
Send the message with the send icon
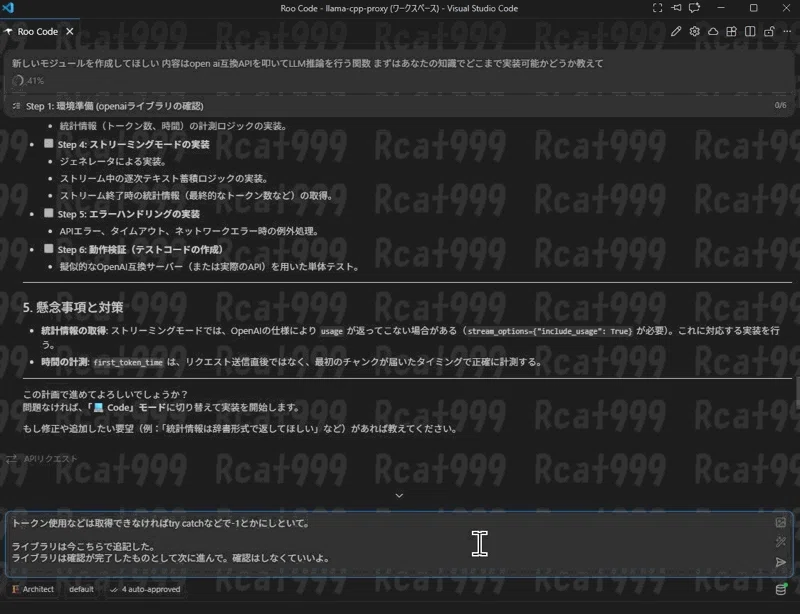click(x=781, y=562)
